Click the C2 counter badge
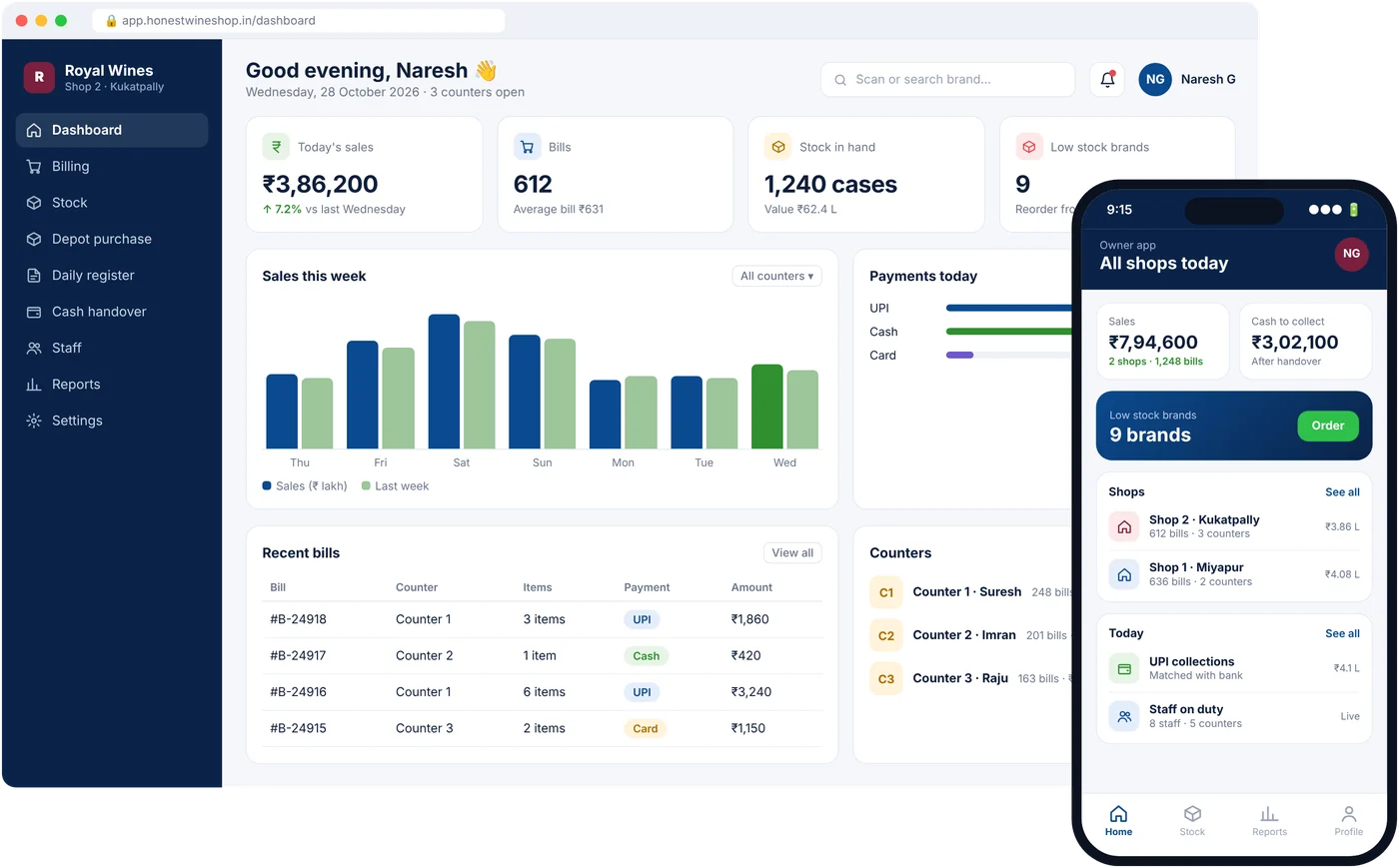This screenshot has height=868, width=1399. (x=886, y=635)
